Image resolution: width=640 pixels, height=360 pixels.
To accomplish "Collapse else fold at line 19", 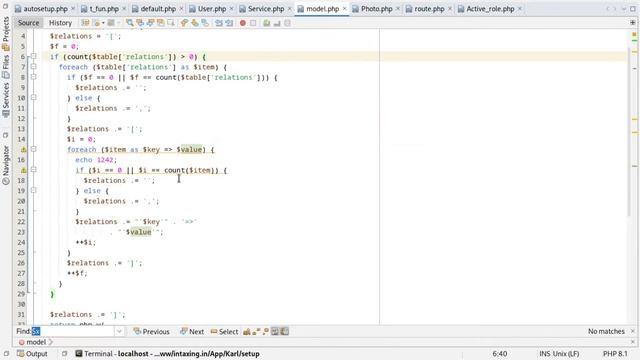I will pyautogui.click(x=33, y=190).
